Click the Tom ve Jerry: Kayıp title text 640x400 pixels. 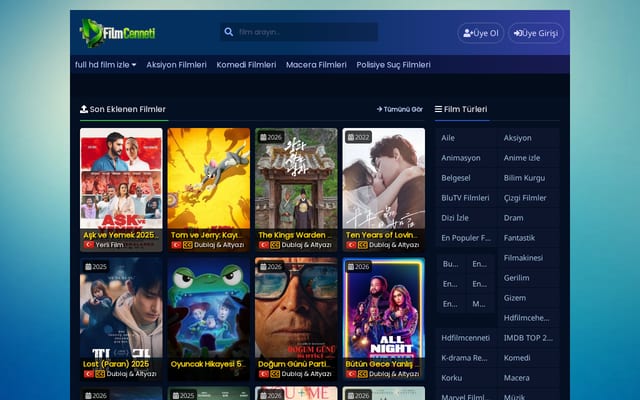point(207,235)
